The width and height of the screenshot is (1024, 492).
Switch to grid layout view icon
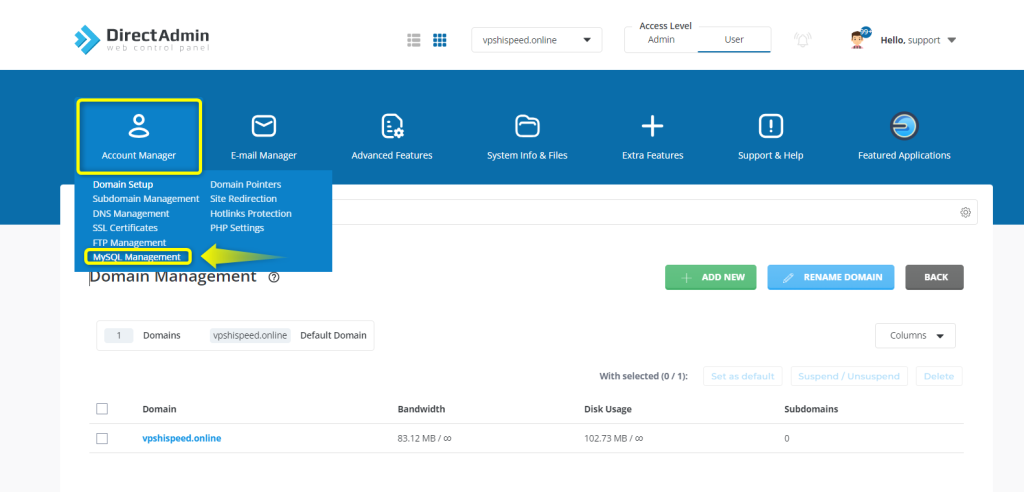[440, 40]
